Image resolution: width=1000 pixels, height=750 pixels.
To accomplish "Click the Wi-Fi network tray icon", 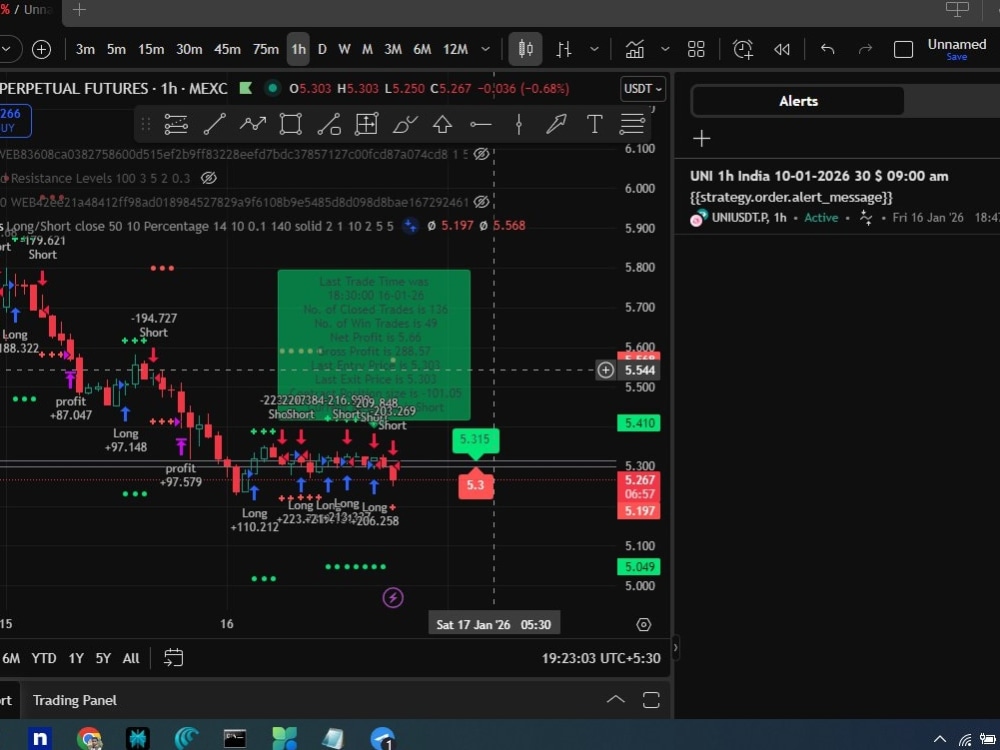I will 966,740.
